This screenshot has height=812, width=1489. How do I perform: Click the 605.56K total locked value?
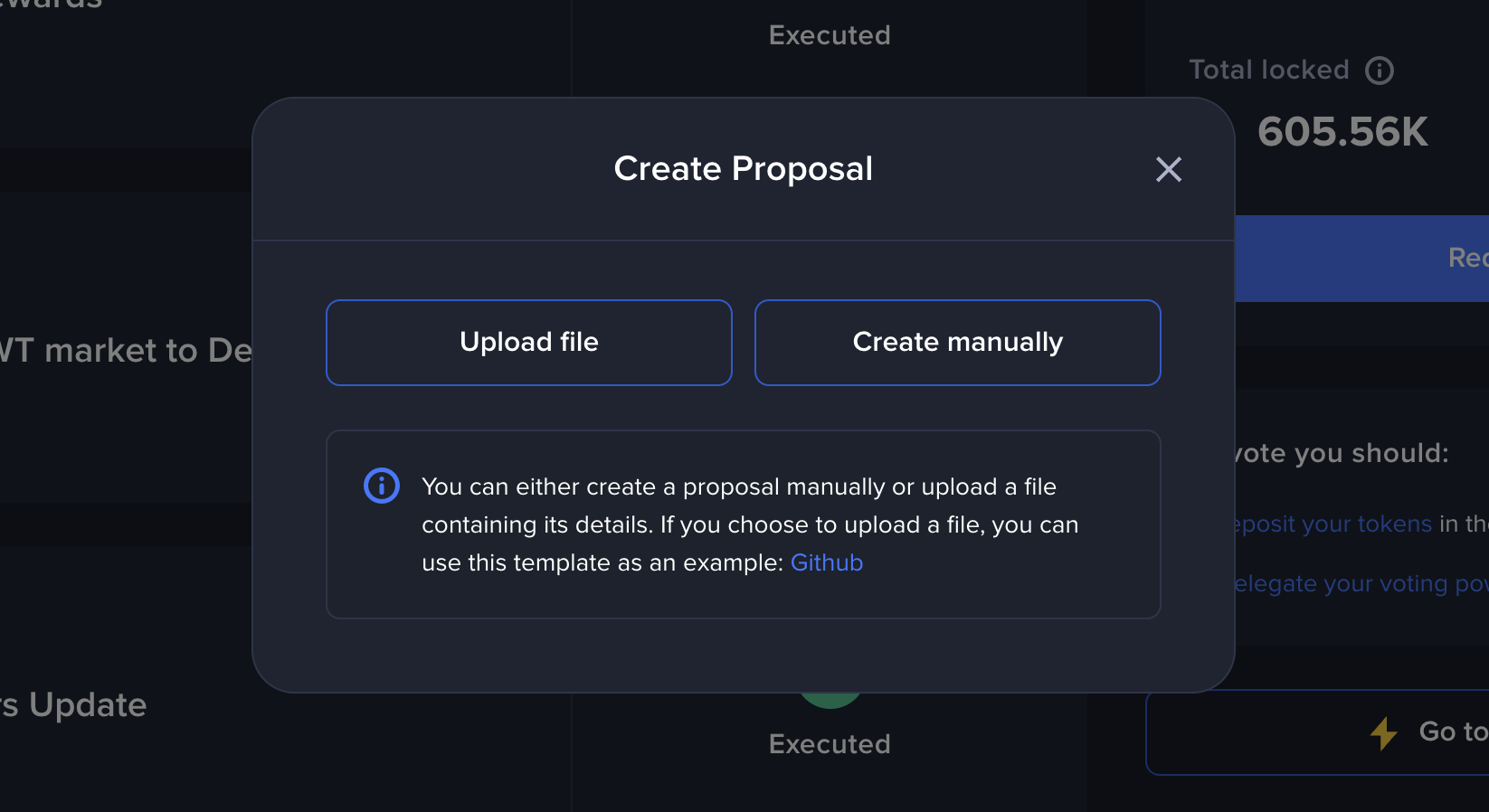click(x=1342, y=132)
